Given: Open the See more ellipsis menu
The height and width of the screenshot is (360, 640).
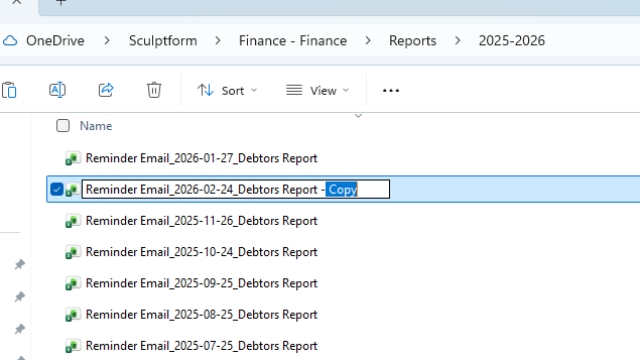Looking at the screenshot, I should tap(391, 91).
